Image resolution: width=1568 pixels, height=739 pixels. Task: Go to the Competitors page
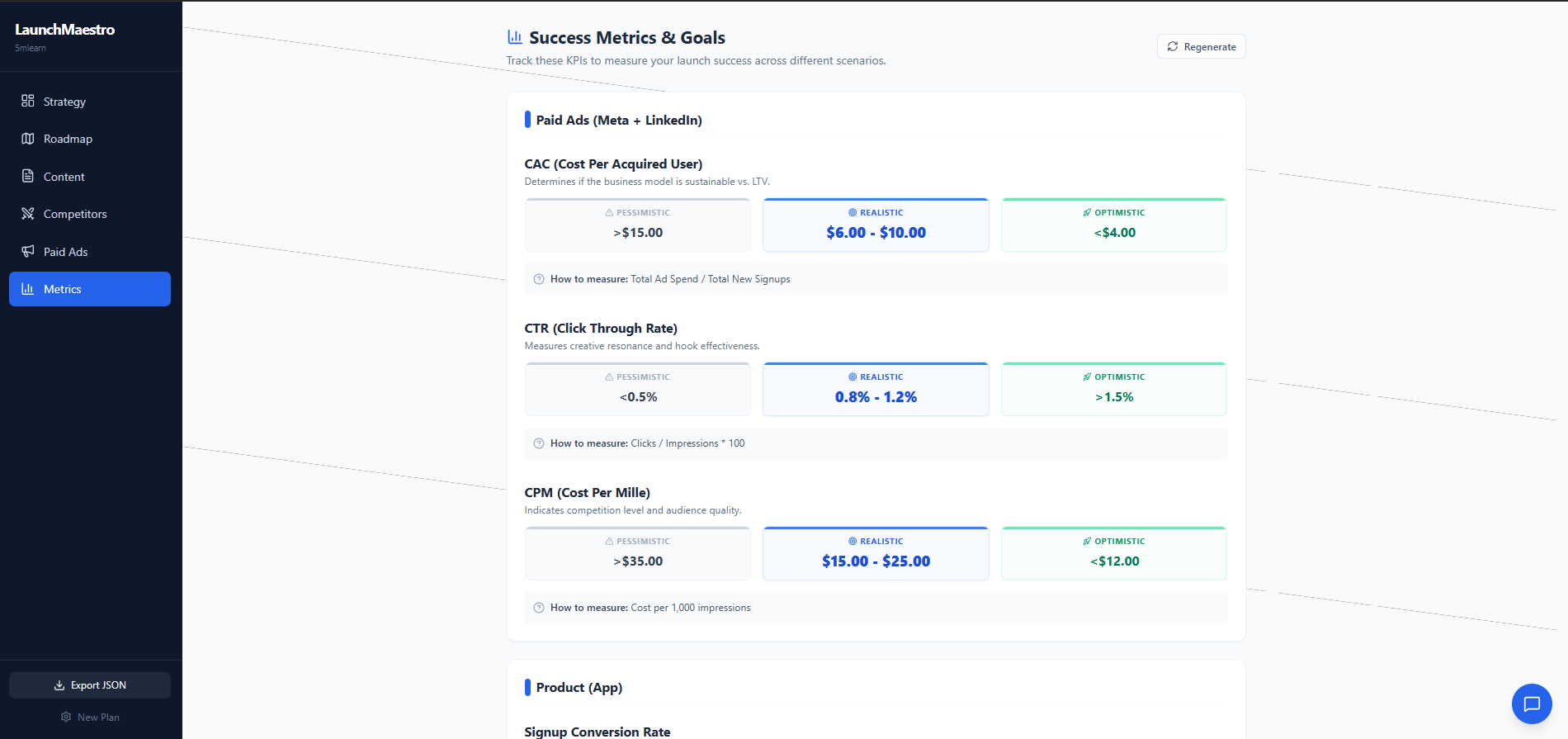tap(75, 214)
